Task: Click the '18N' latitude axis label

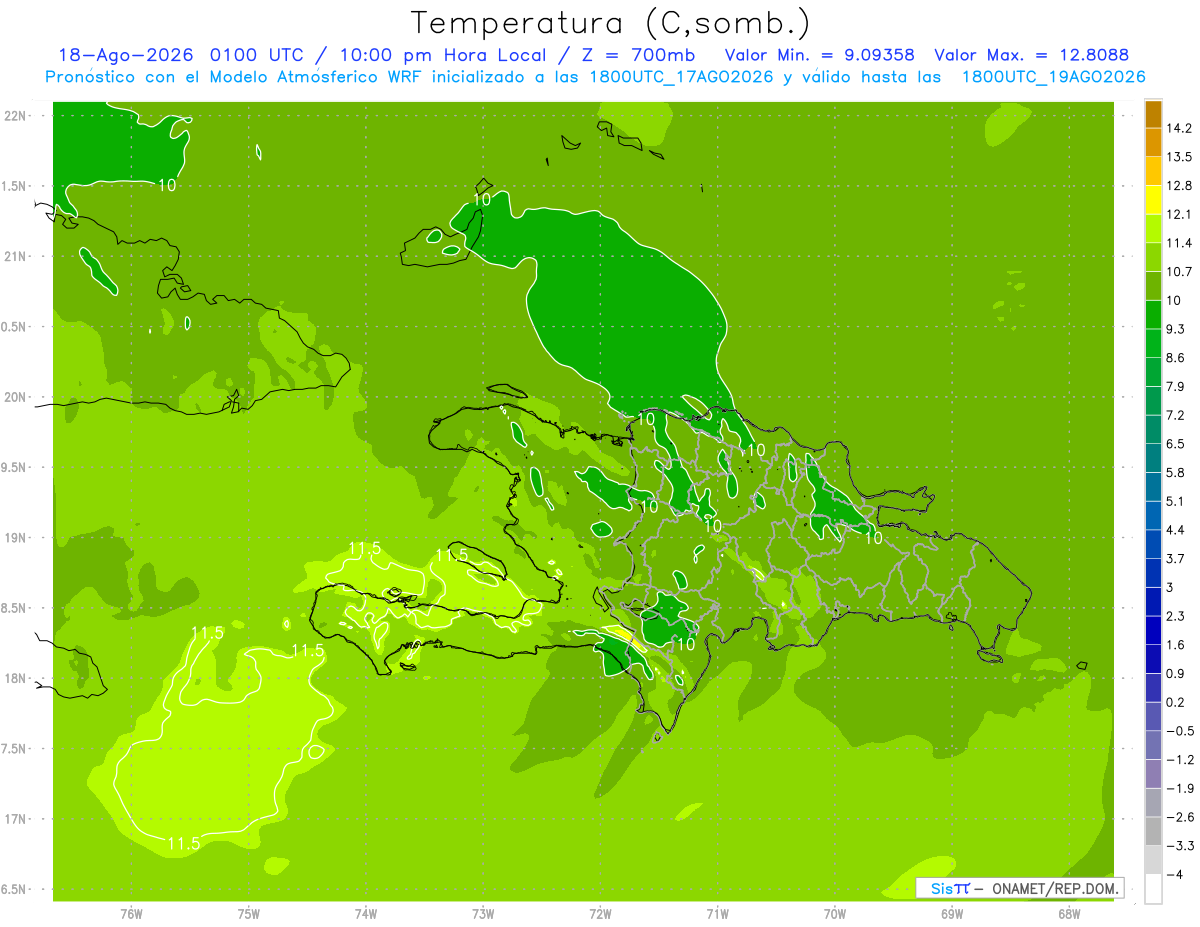Action: click(x=16, y=678)
